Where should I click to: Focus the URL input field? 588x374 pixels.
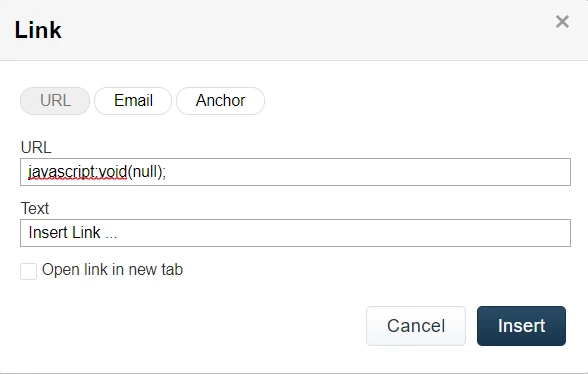(296, 172)
